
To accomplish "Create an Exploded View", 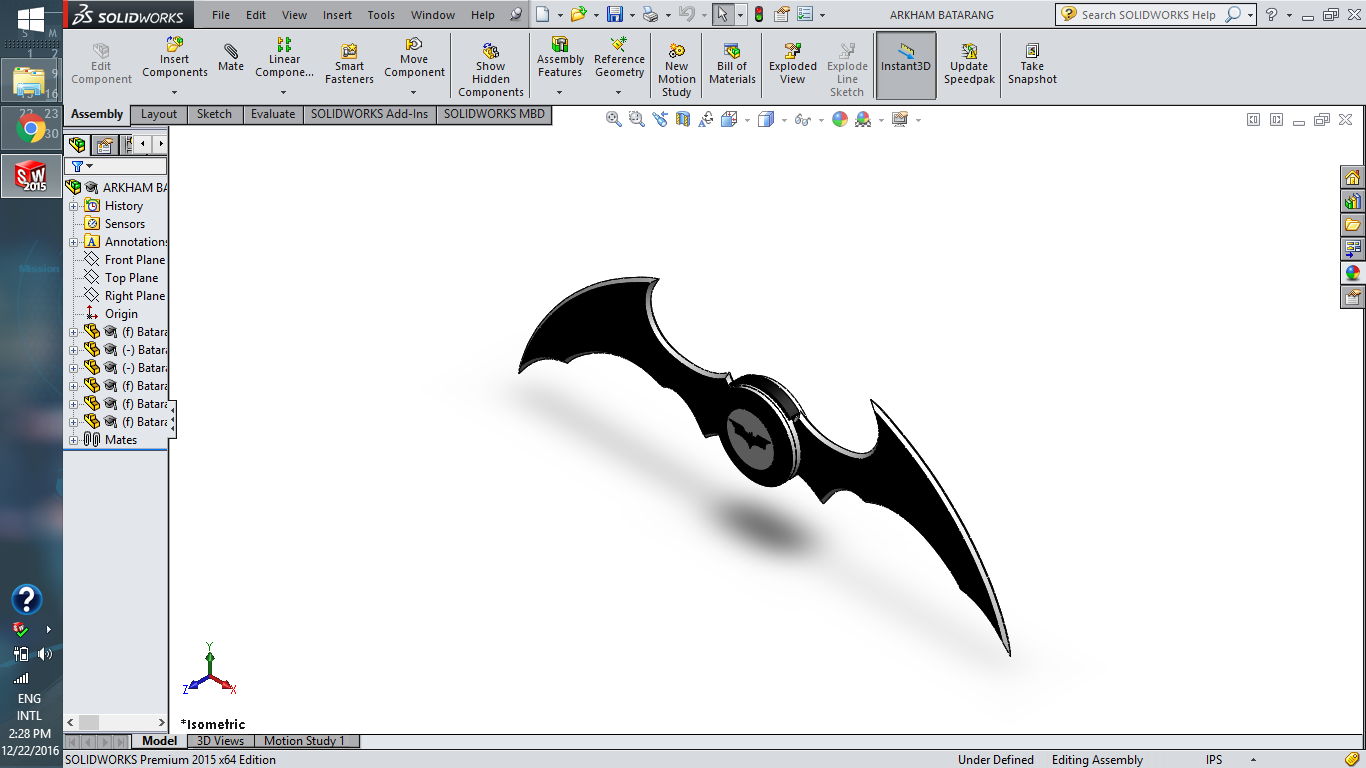I will 793,65.
